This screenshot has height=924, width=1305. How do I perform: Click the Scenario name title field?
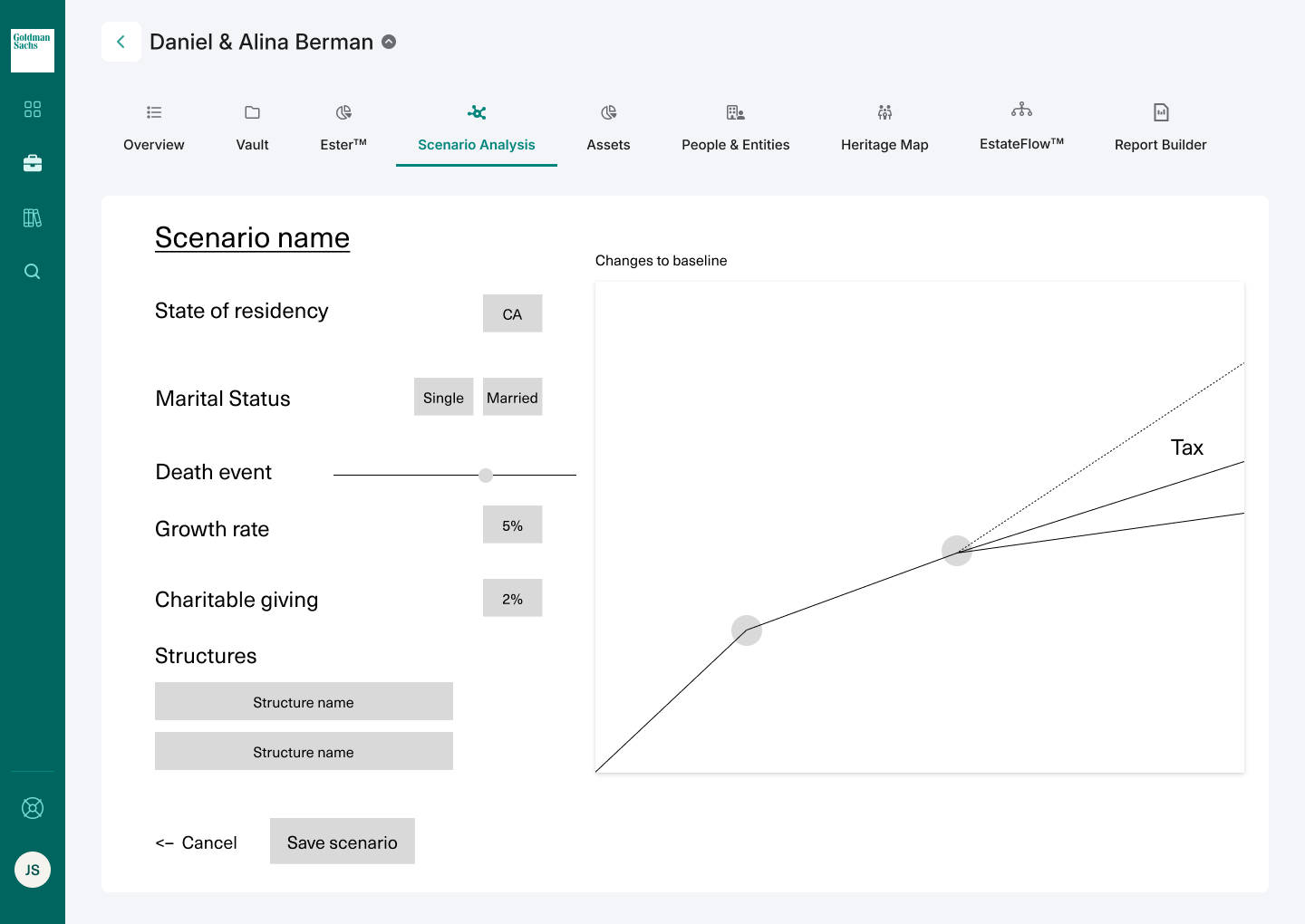[252, 237]
